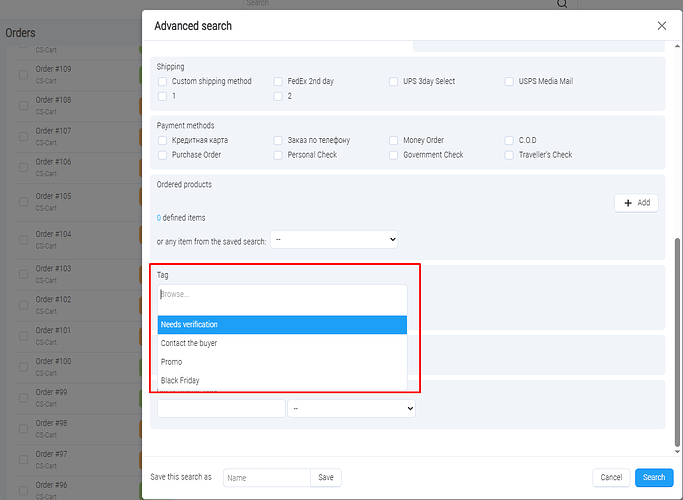Open the saved search items dropdown
The width and height of the screenshot is (683, 500).
pos(335,240)
